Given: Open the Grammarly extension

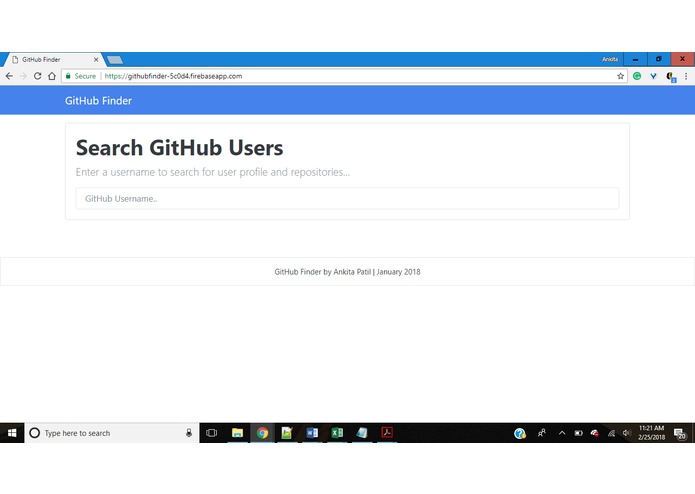Looking at the screenshot, I should (x=637, y=76).
